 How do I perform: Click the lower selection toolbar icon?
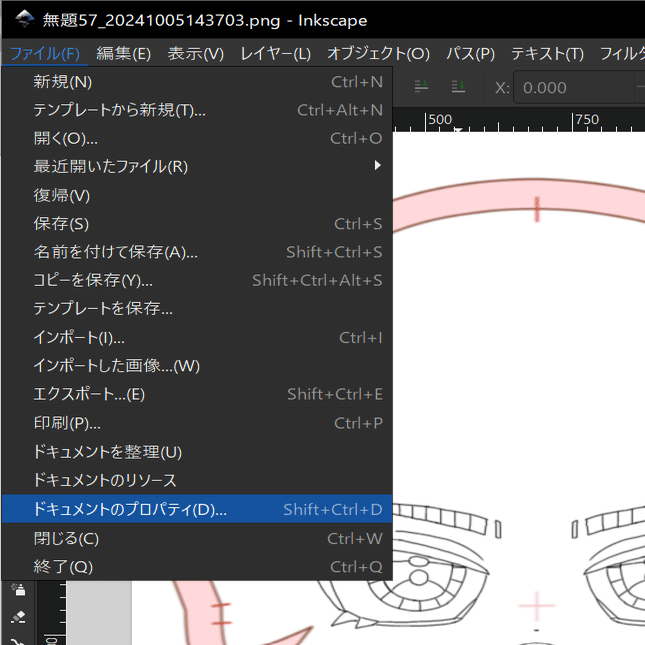point(458,86)
